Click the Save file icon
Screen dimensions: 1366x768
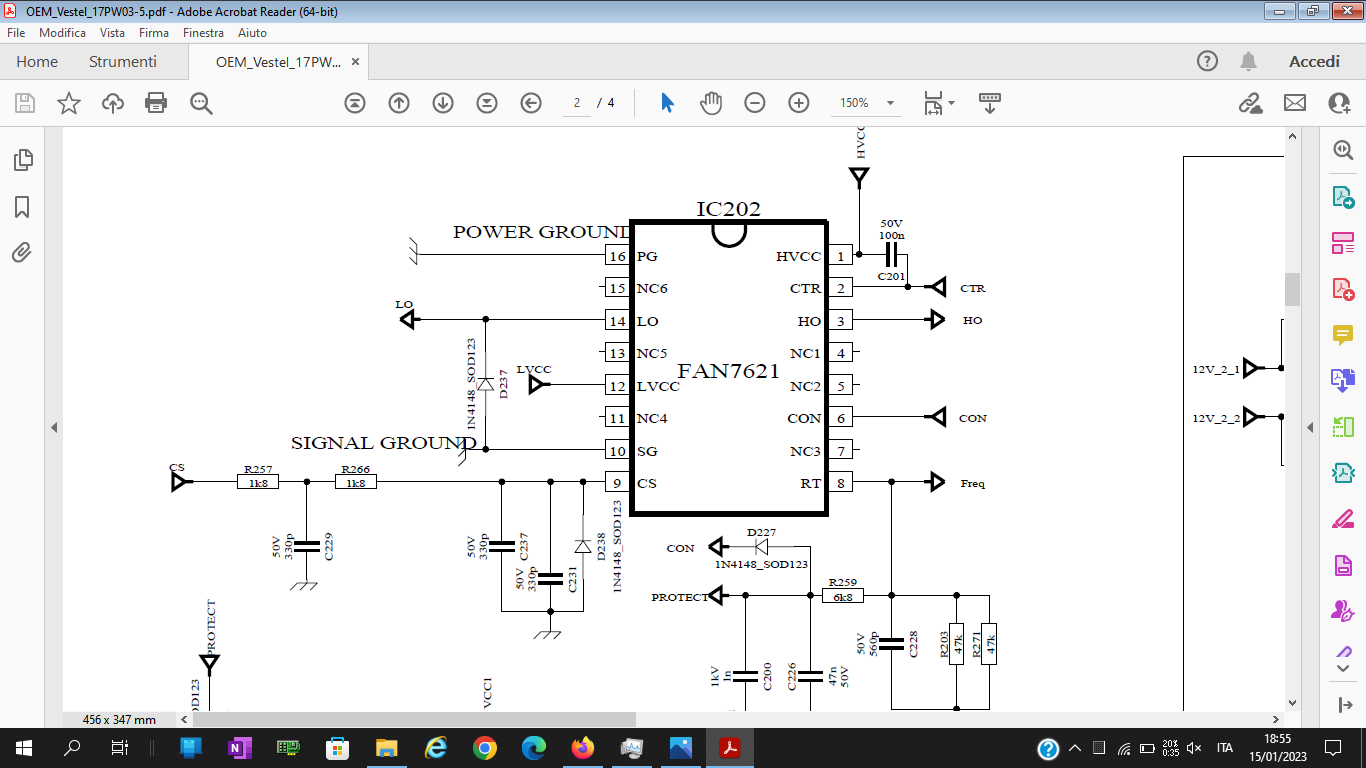pyautogui.click(x=25, y=103)
